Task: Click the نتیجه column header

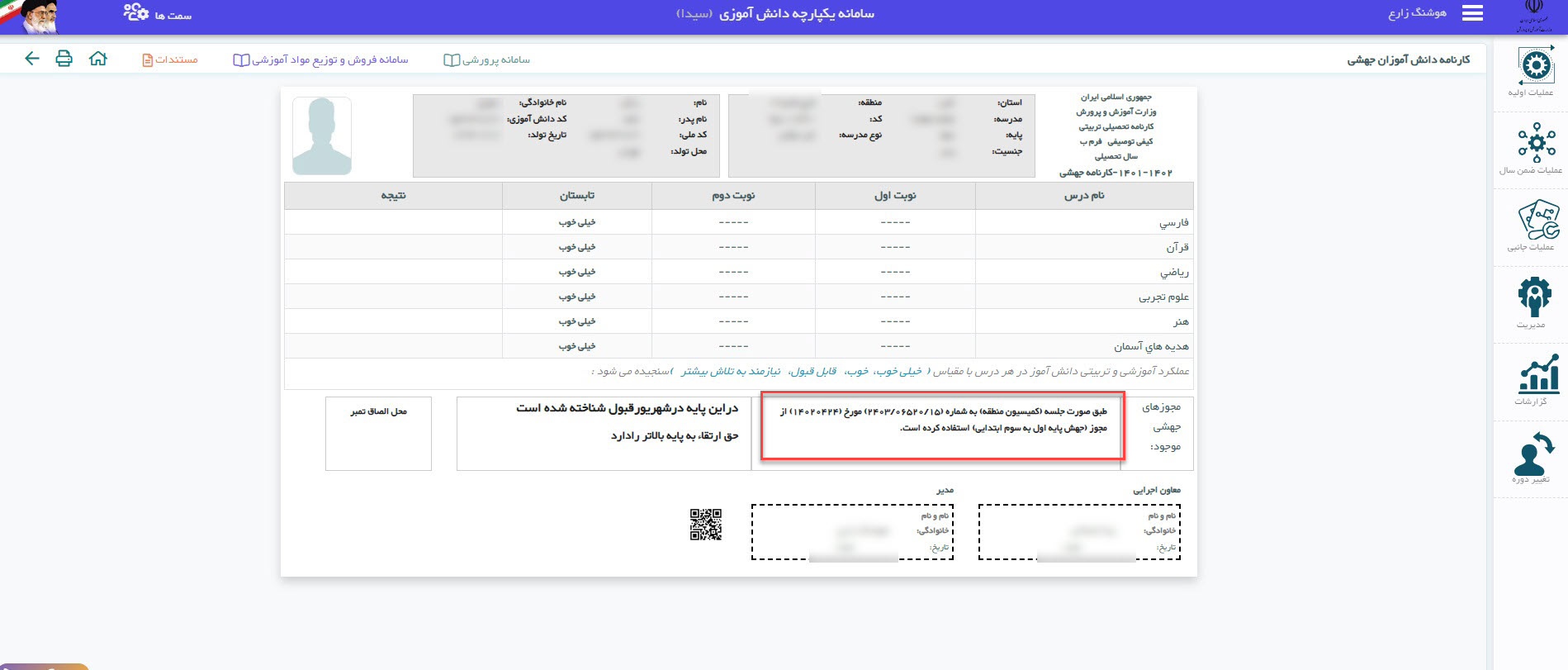Action: [393, 196]
